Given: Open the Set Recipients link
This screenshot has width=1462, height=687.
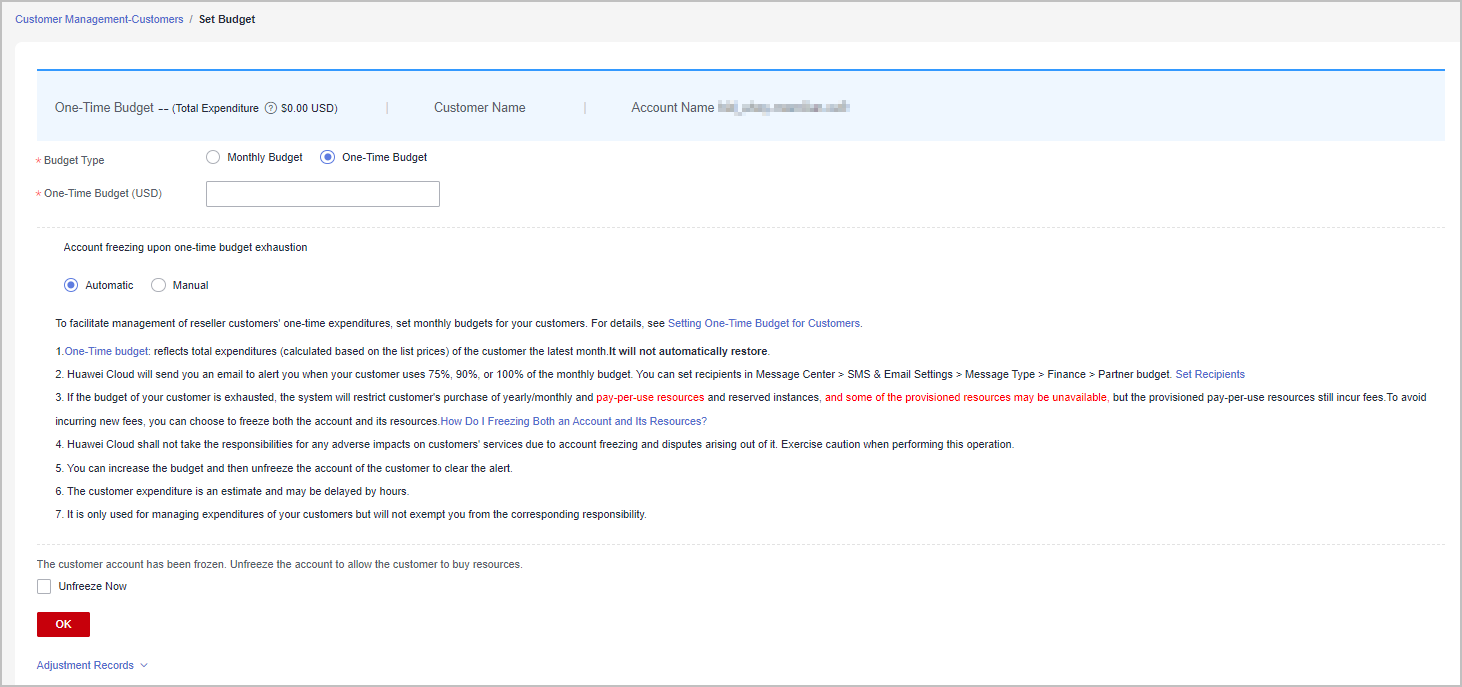Looking at the screenshot, I should coord(1209,374).
